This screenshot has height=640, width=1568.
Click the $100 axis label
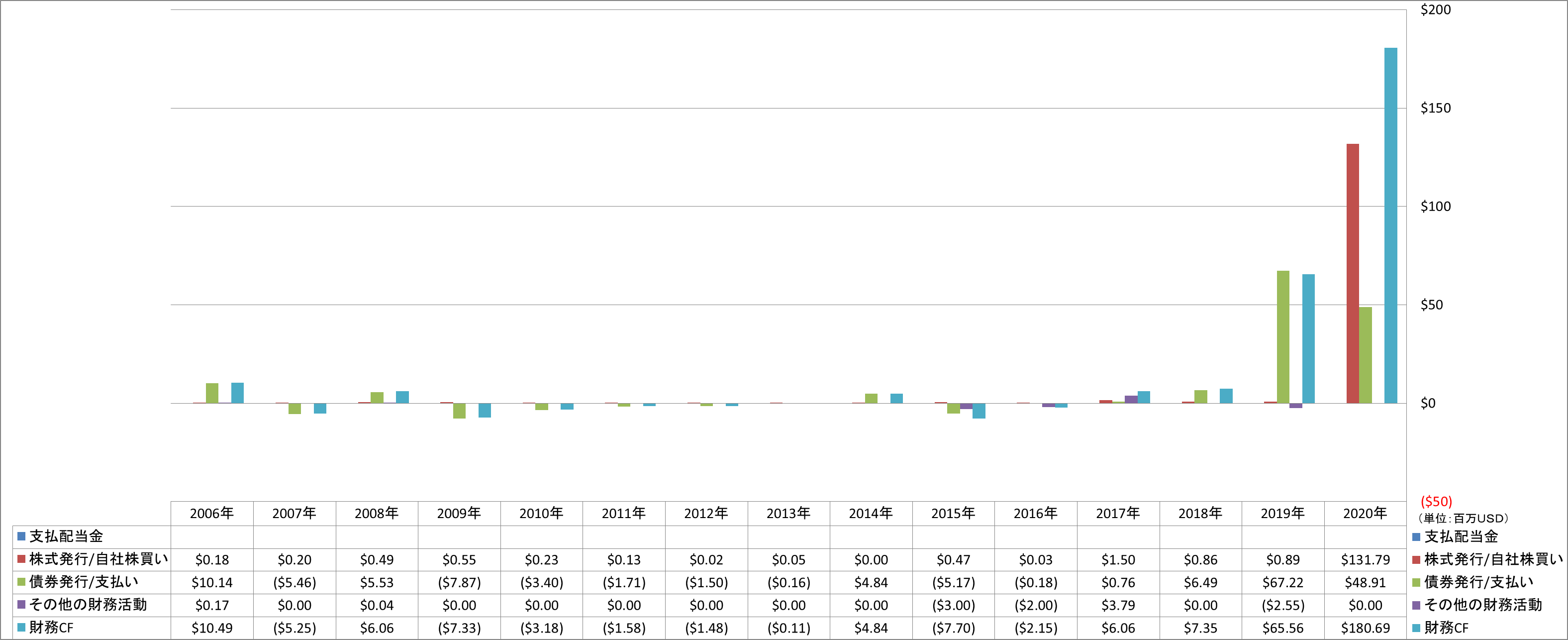tap(1435, 207)
